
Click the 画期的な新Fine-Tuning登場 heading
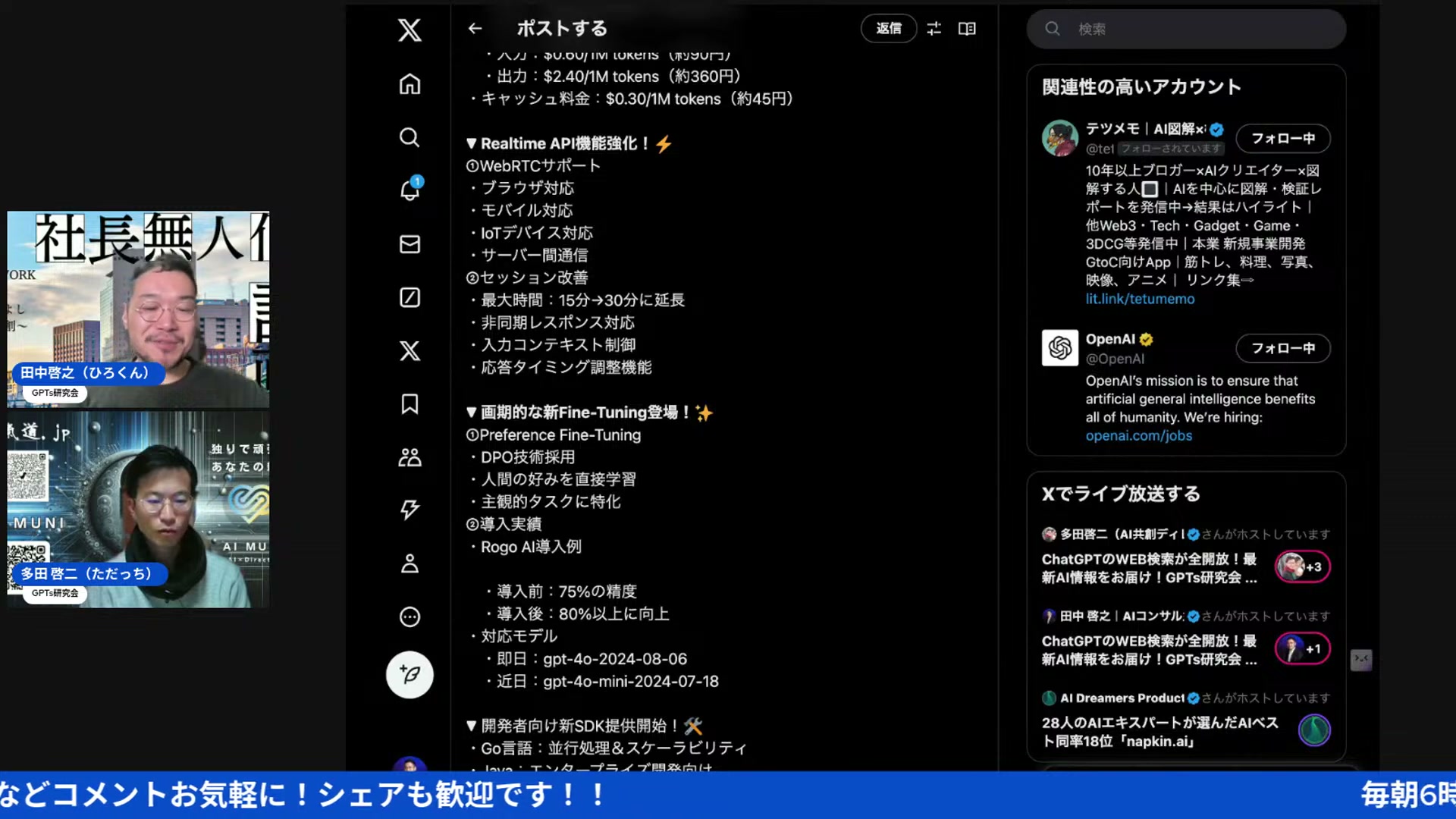(589, 413)
